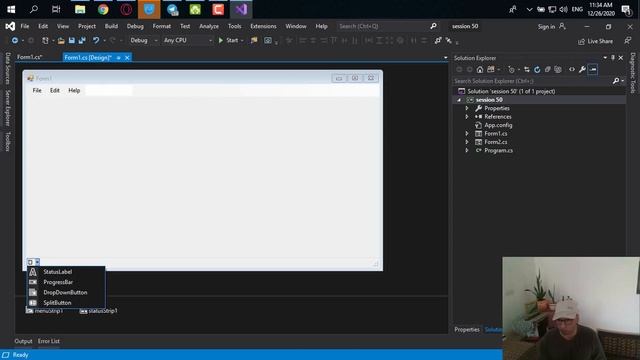Open the Analyze menu

point(209,26)
